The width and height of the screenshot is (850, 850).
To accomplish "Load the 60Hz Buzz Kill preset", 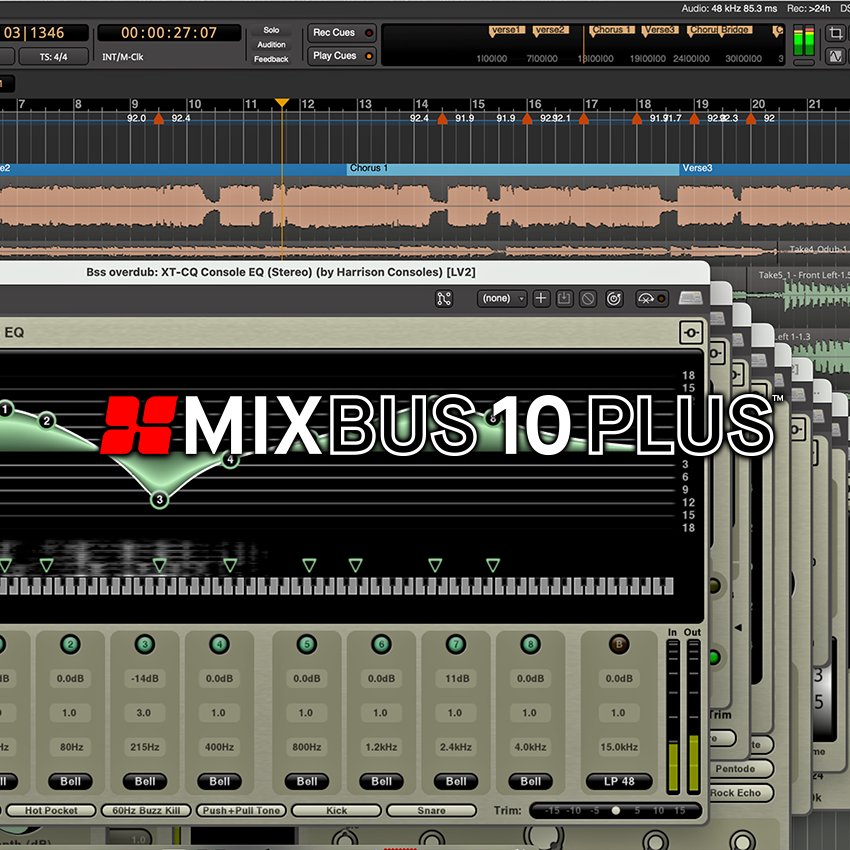I will tap(145, 811).
